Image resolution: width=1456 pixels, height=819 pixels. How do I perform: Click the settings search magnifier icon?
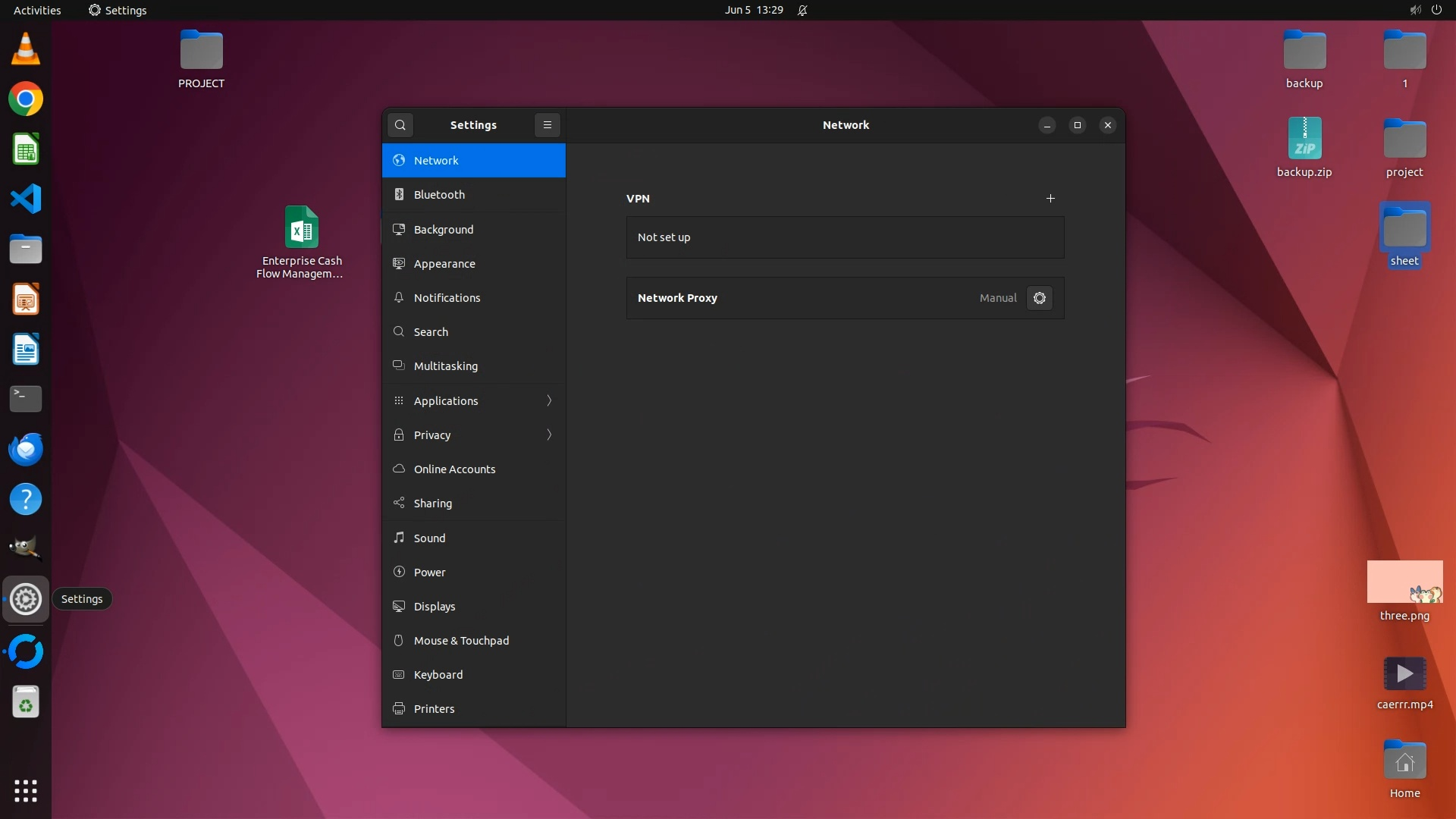(400, 125)
